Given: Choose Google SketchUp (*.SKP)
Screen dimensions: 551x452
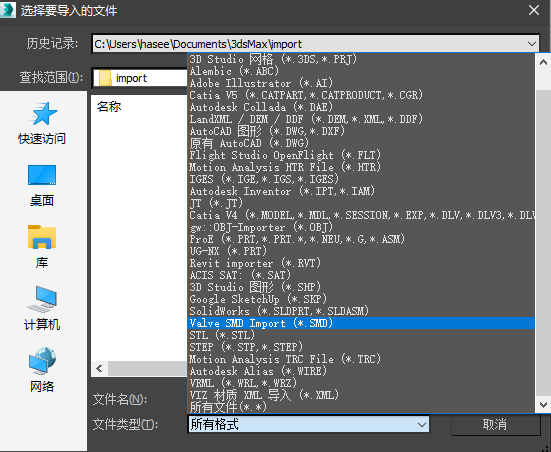Looking at the screenshot, I should (361, 299).
